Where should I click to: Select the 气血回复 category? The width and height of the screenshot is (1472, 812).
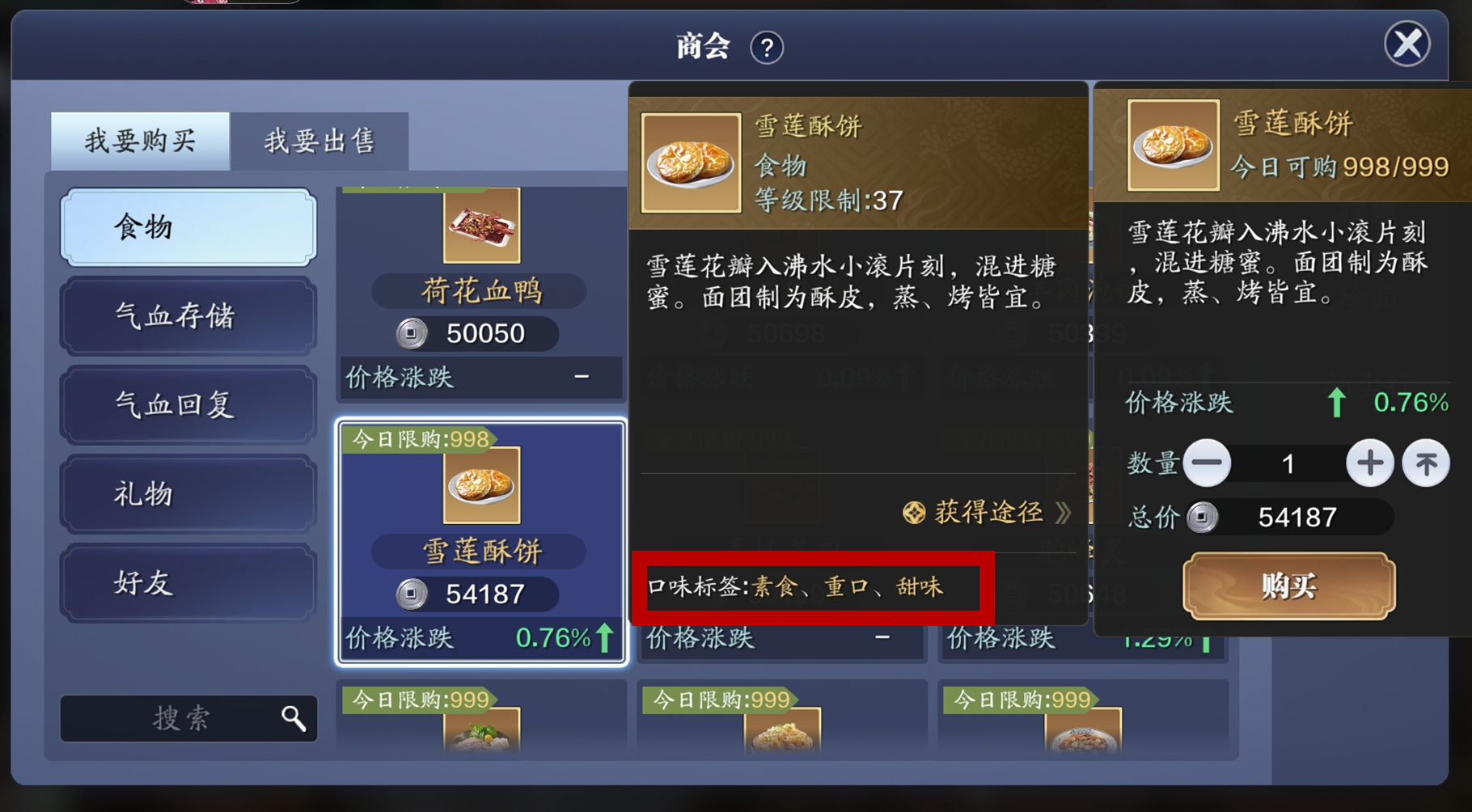point(188,405)
